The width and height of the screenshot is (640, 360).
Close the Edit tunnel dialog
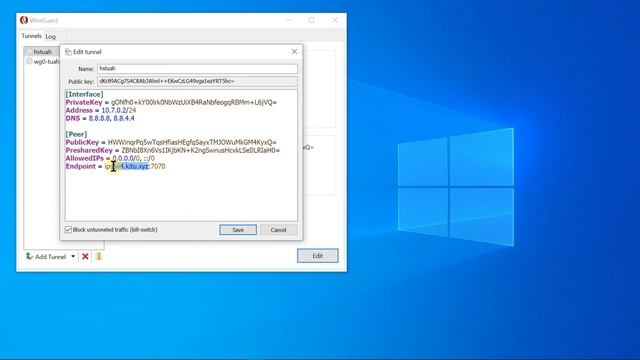point(294,51)
